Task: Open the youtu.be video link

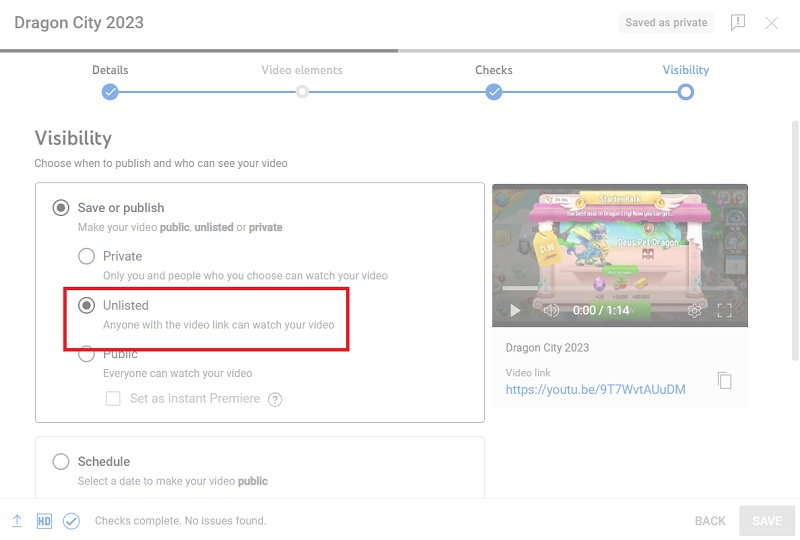Action: [x=595, y=389]
